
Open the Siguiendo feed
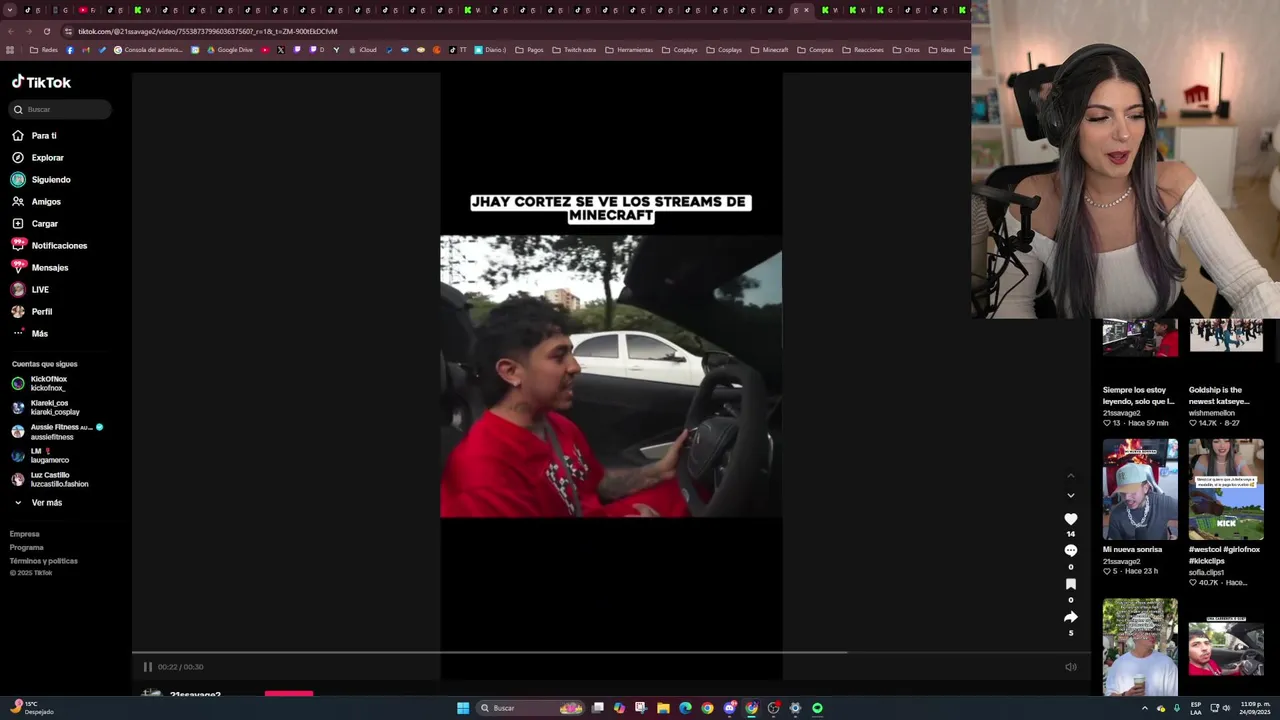pos(41,179)
